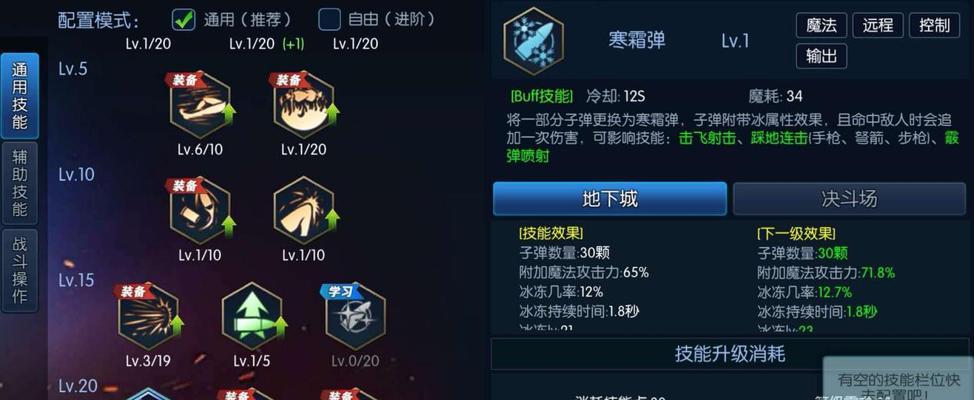Select the Lv.15 skill labeled Lv.3/19
Image resolution: width=974 pixels, height=400 pixels.
point(148,316)
